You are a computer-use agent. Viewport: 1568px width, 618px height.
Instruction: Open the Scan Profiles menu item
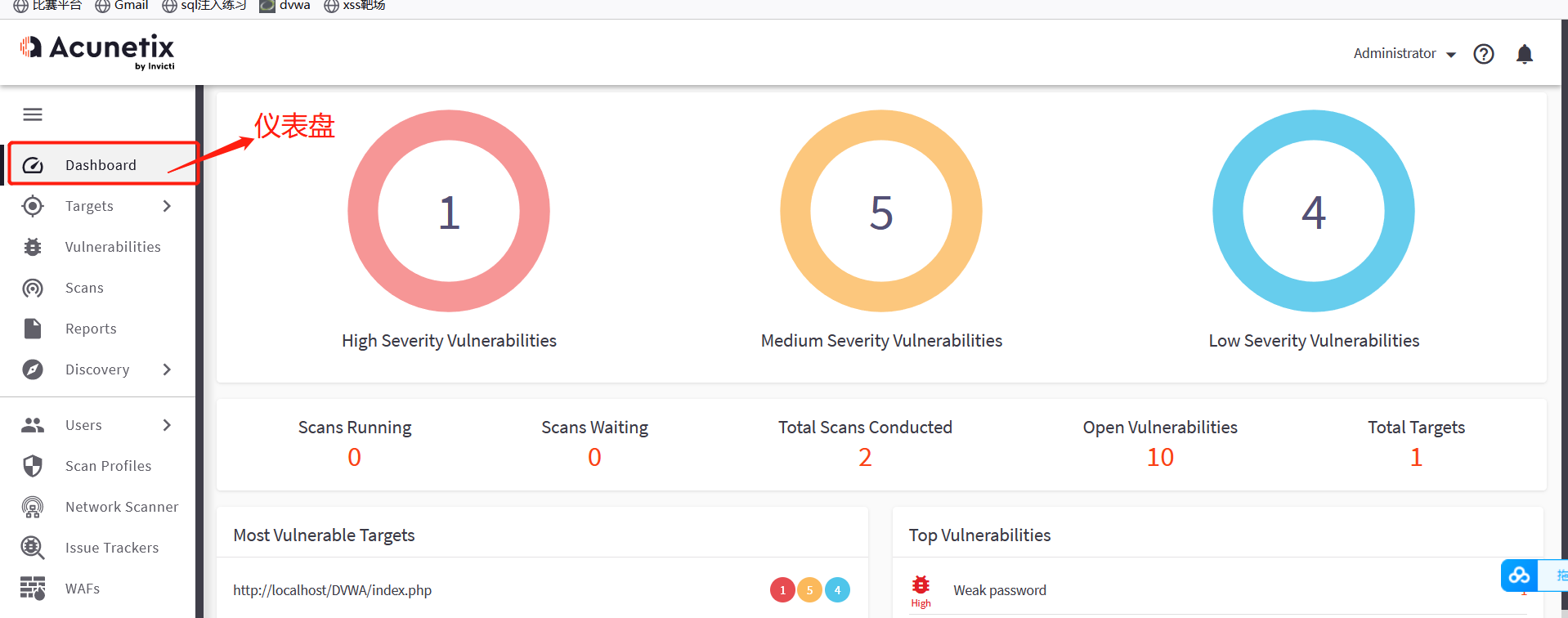[98, 466]
